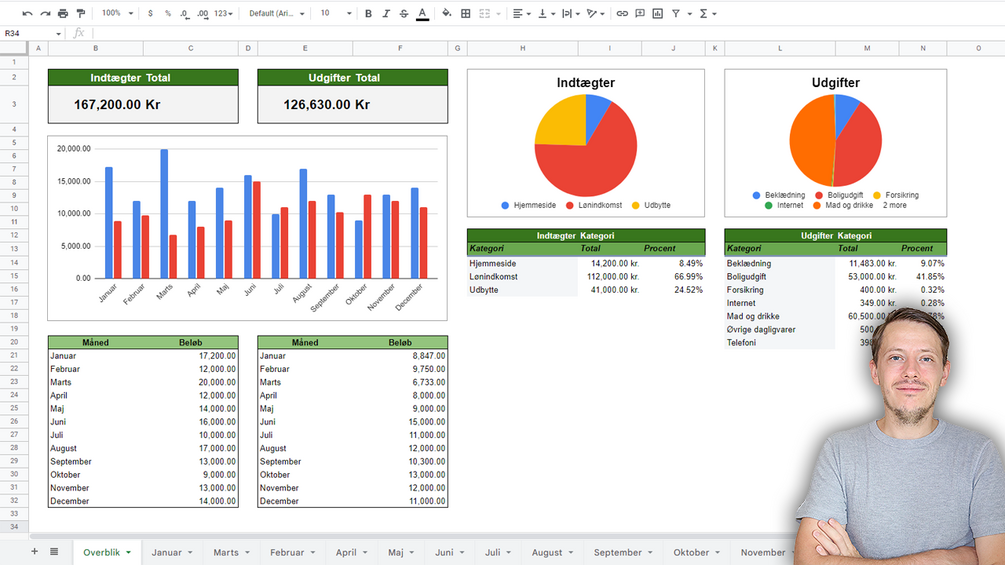Image resolution: width=1005 pixels, height=565 pixels.
Task: Select the 'Indtægter Kategori' header cell
Action: click(586, 236)
